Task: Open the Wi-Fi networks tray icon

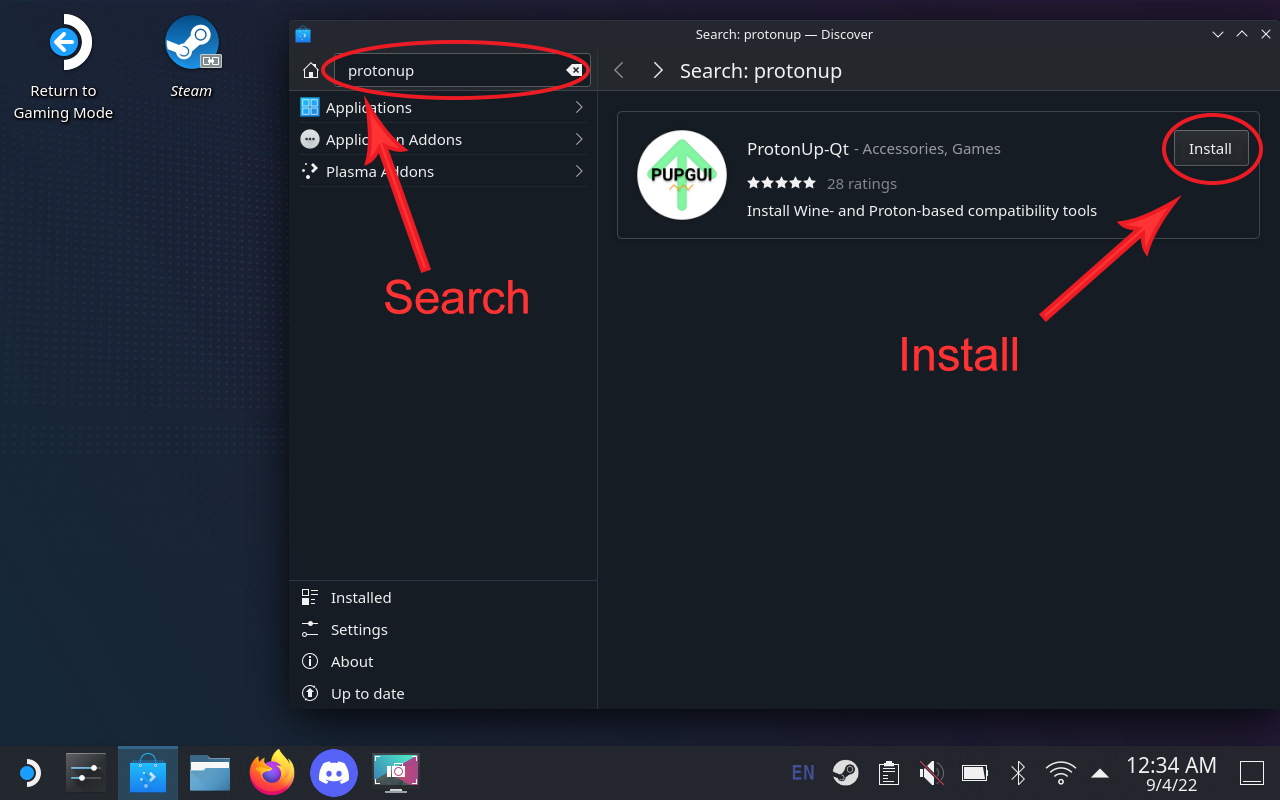Action: (1060, 773)
